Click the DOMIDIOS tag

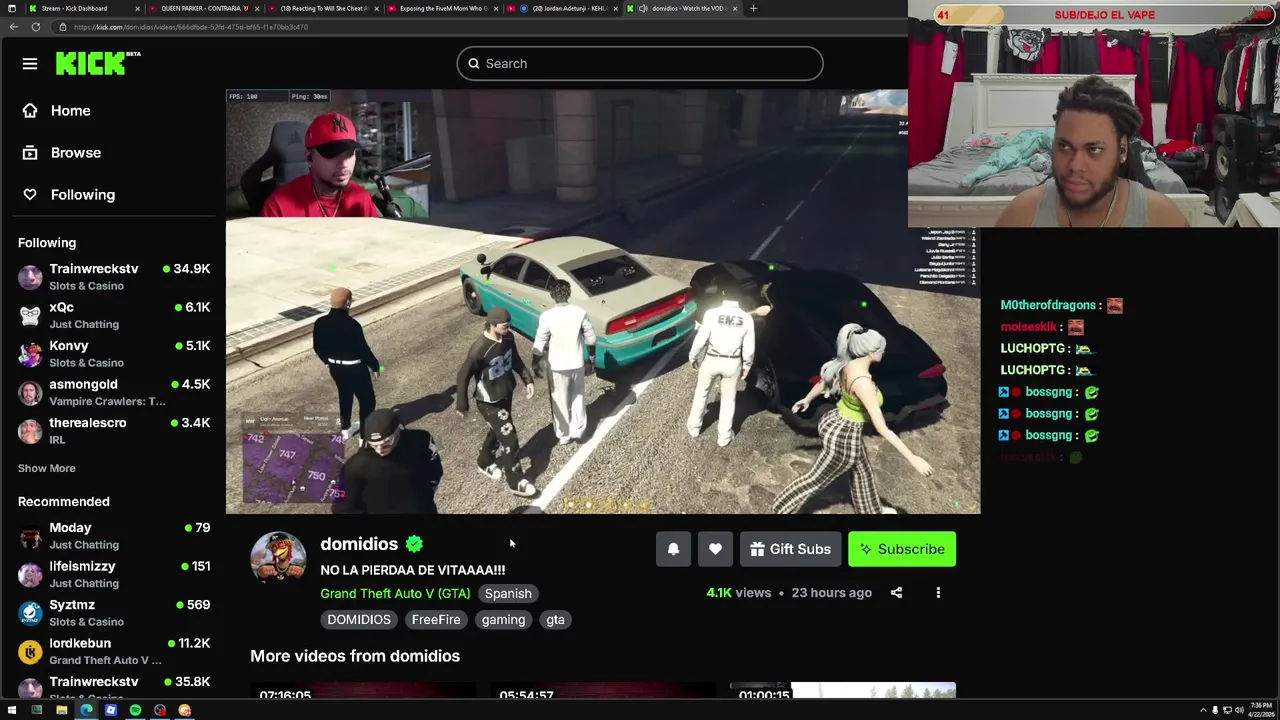(359, 620)
